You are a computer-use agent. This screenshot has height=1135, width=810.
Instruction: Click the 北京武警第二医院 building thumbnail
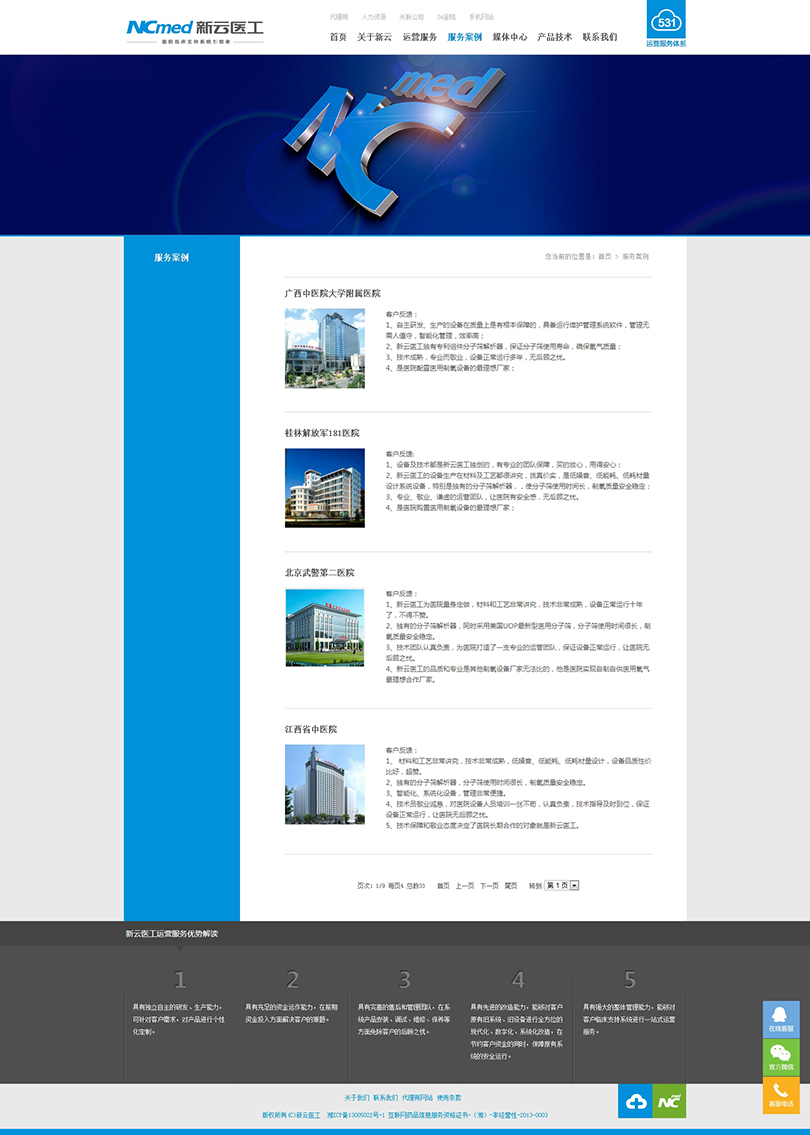(x=324, y=628)
